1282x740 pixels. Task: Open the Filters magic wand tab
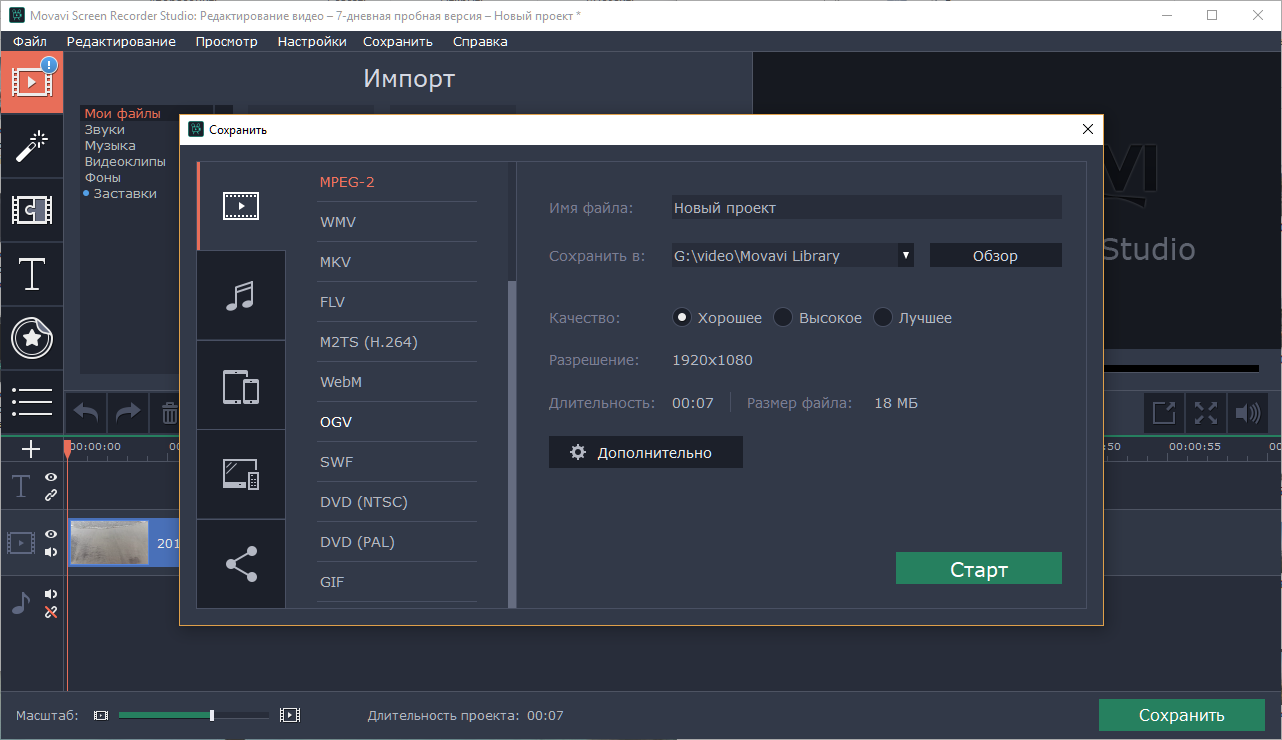coord(33,146)
